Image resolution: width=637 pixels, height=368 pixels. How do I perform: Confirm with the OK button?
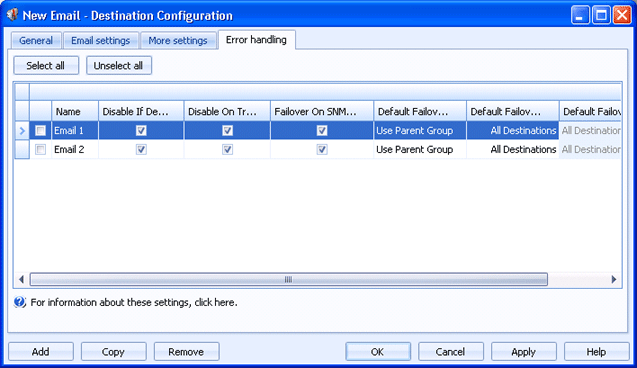(378, 351)
